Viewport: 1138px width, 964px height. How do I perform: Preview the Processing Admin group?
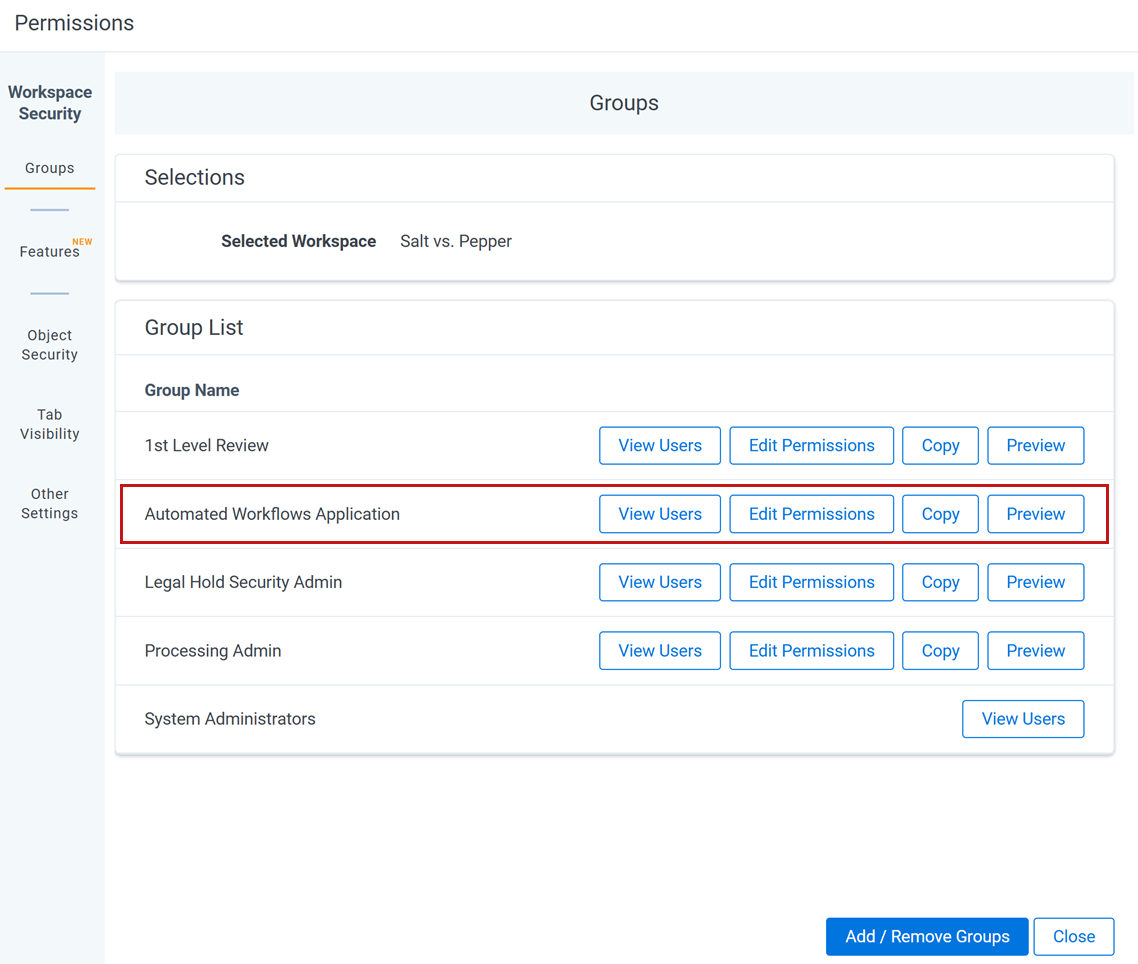click(1036, 650)
